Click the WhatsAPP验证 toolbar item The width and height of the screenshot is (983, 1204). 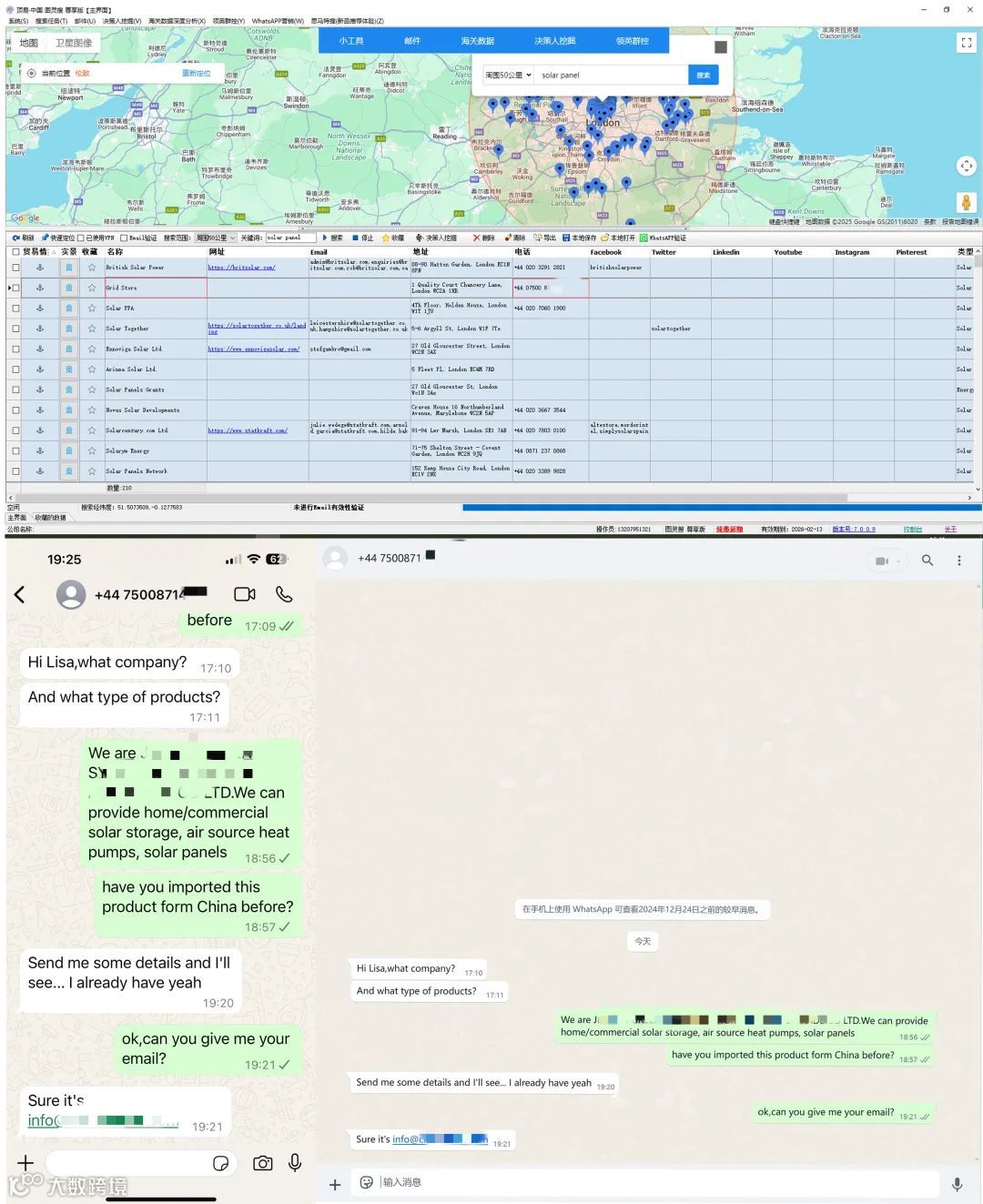664,238
